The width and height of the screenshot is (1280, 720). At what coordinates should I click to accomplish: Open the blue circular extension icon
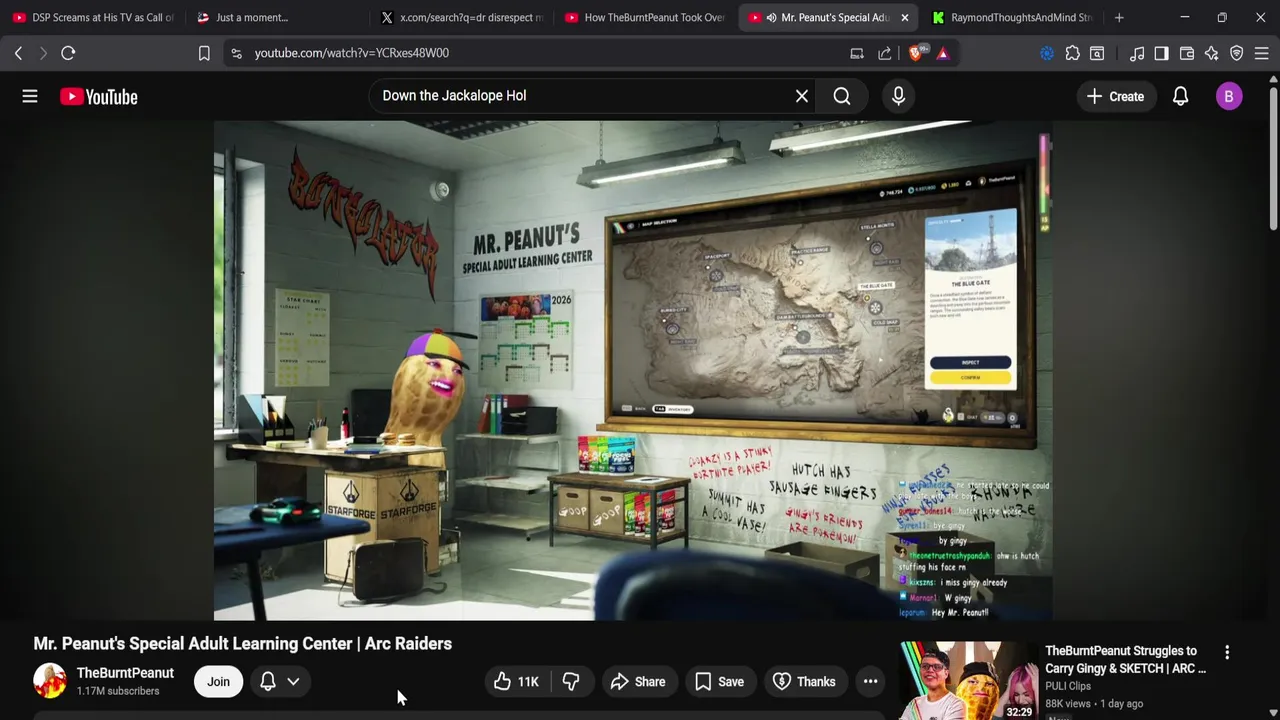[1047, 53]
